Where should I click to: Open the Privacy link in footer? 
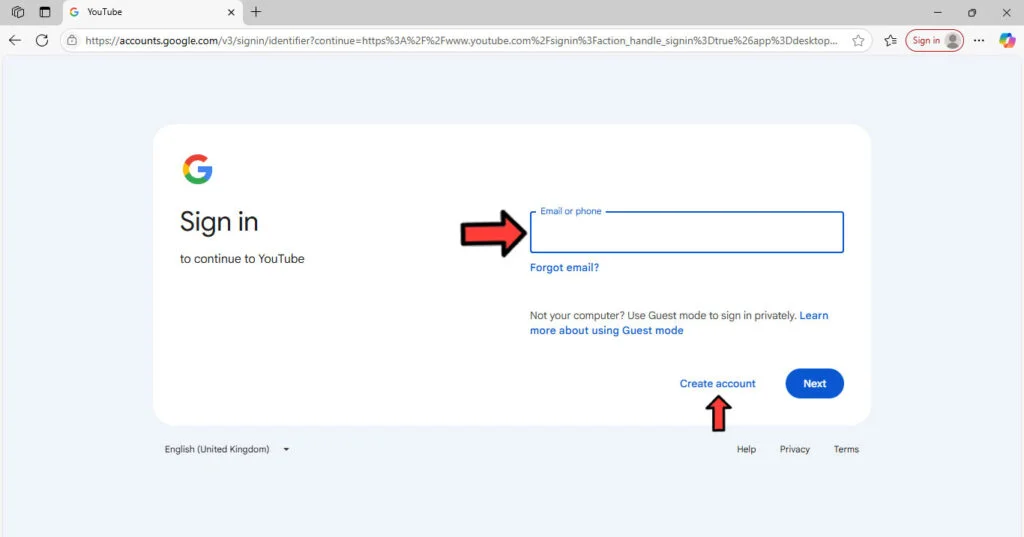coord(794,450)
